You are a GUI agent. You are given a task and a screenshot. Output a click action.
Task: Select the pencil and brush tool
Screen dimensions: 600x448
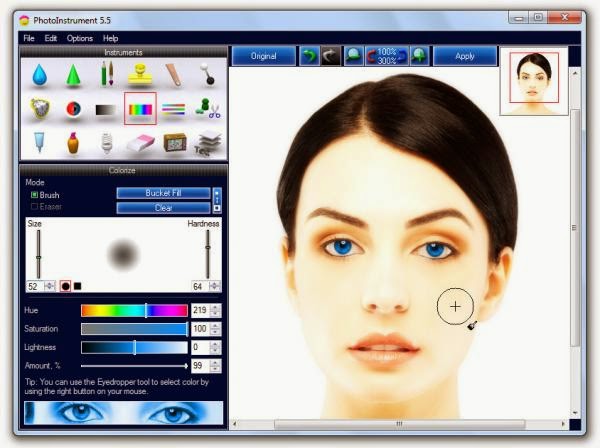tap(107, 73)
